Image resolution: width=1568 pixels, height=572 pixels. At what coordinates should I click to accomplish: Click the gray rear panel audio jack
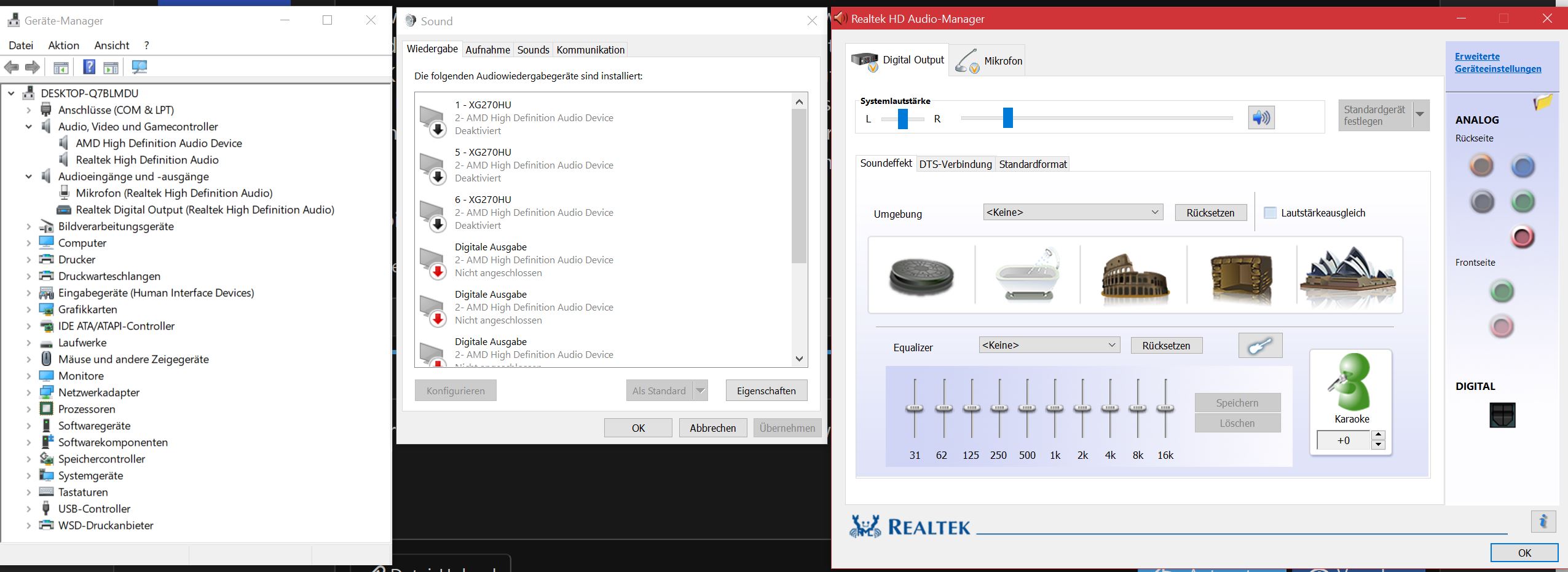coord(1482,201)
